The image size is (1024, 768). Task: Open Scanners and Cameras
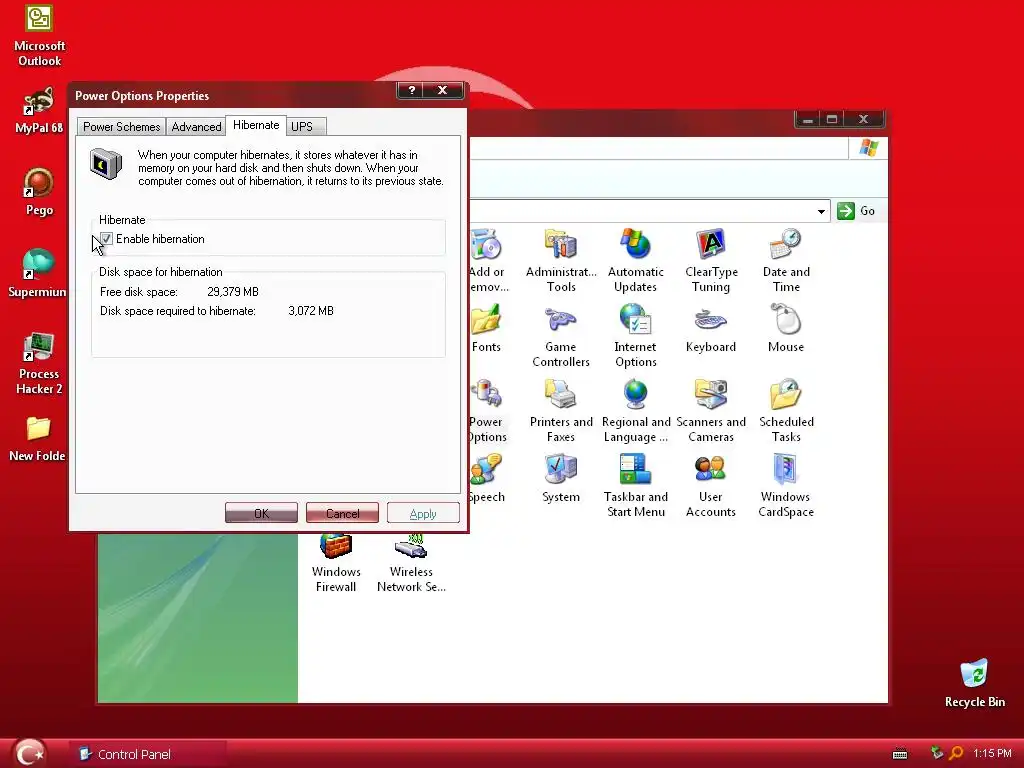(711, 410)
